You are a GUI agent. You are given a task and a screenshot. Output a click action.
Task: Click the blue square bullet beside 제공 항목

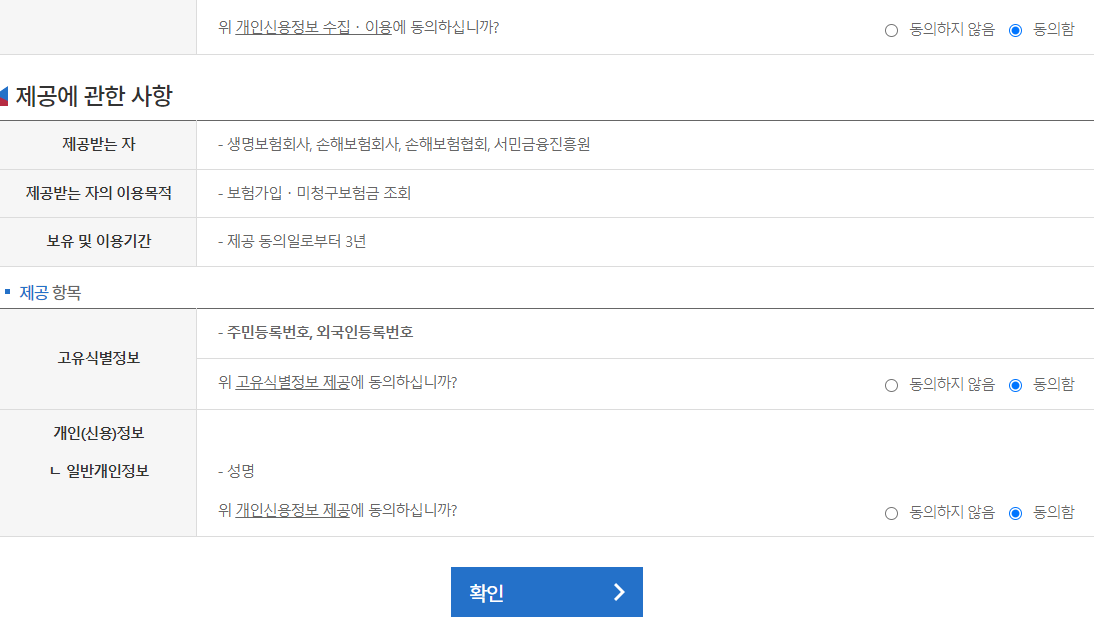point(10,291)
